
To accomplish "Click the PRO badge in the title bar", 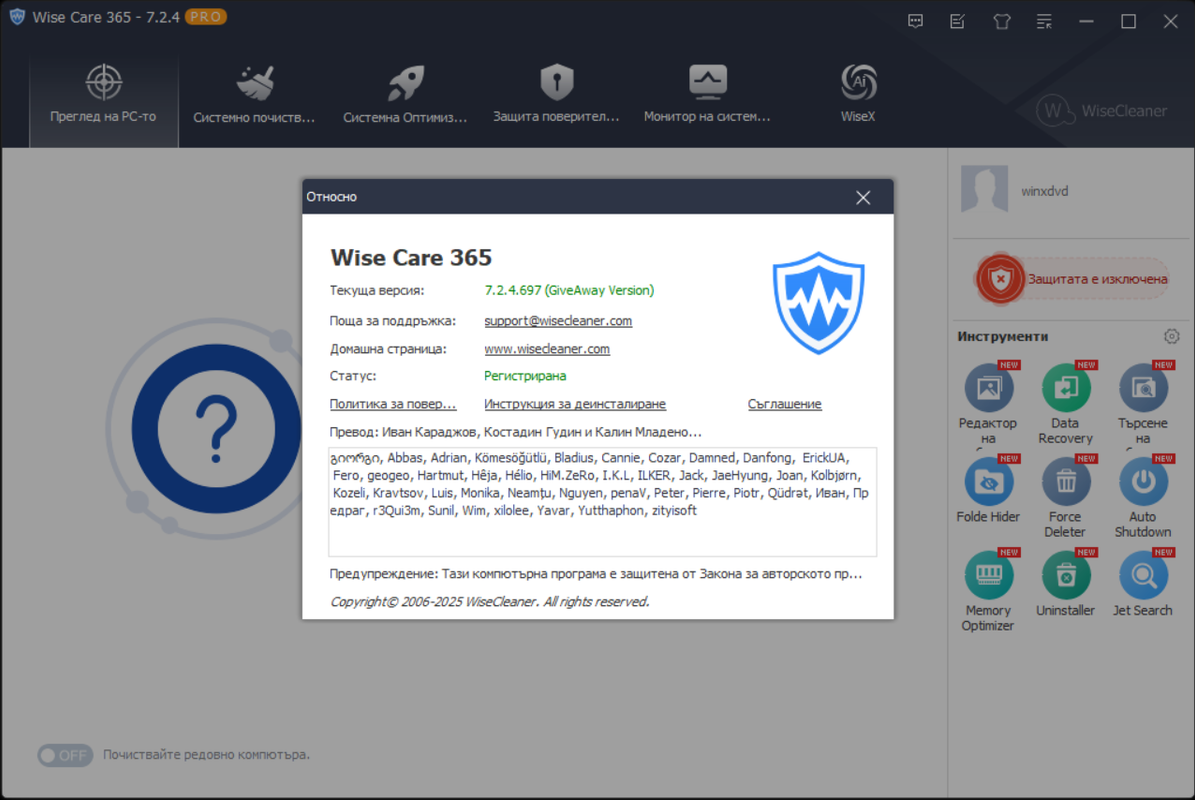I will click(x=206, y=17).
